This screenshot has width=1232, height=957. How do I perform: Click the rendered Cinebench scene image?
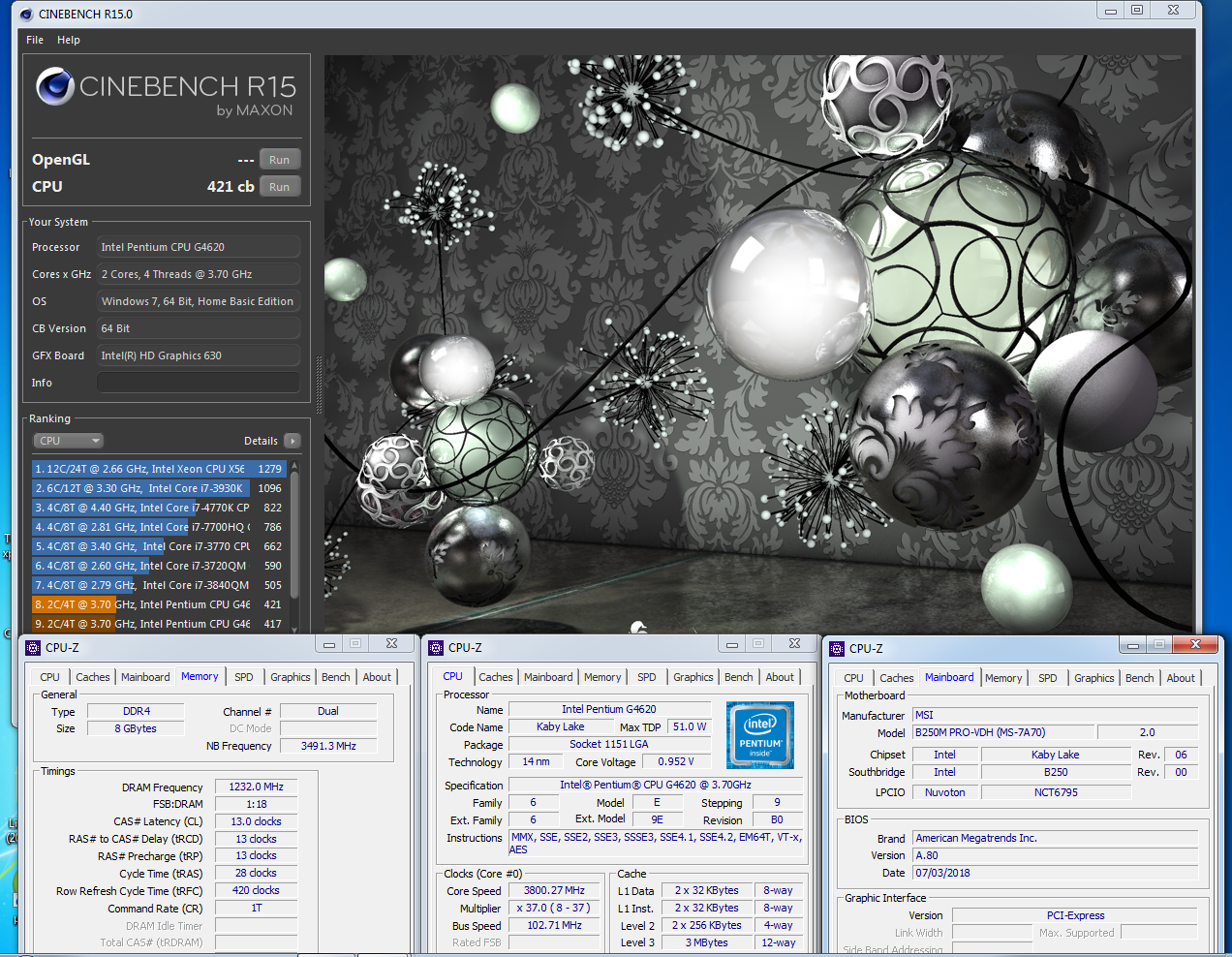pos(759,344)
